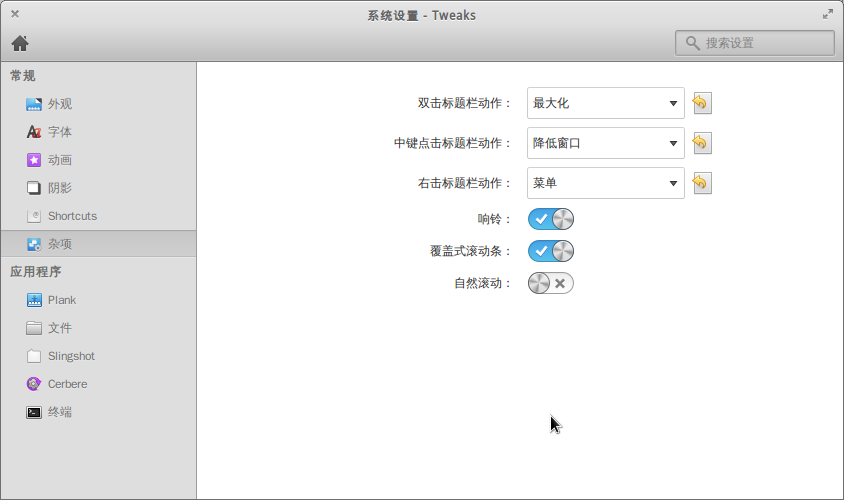The width and height of the screenshot is (844, 500).
Task: Revert 中键点击标题栏动作 setting to default
Action: pyautogui.click(x=701, y=143)
